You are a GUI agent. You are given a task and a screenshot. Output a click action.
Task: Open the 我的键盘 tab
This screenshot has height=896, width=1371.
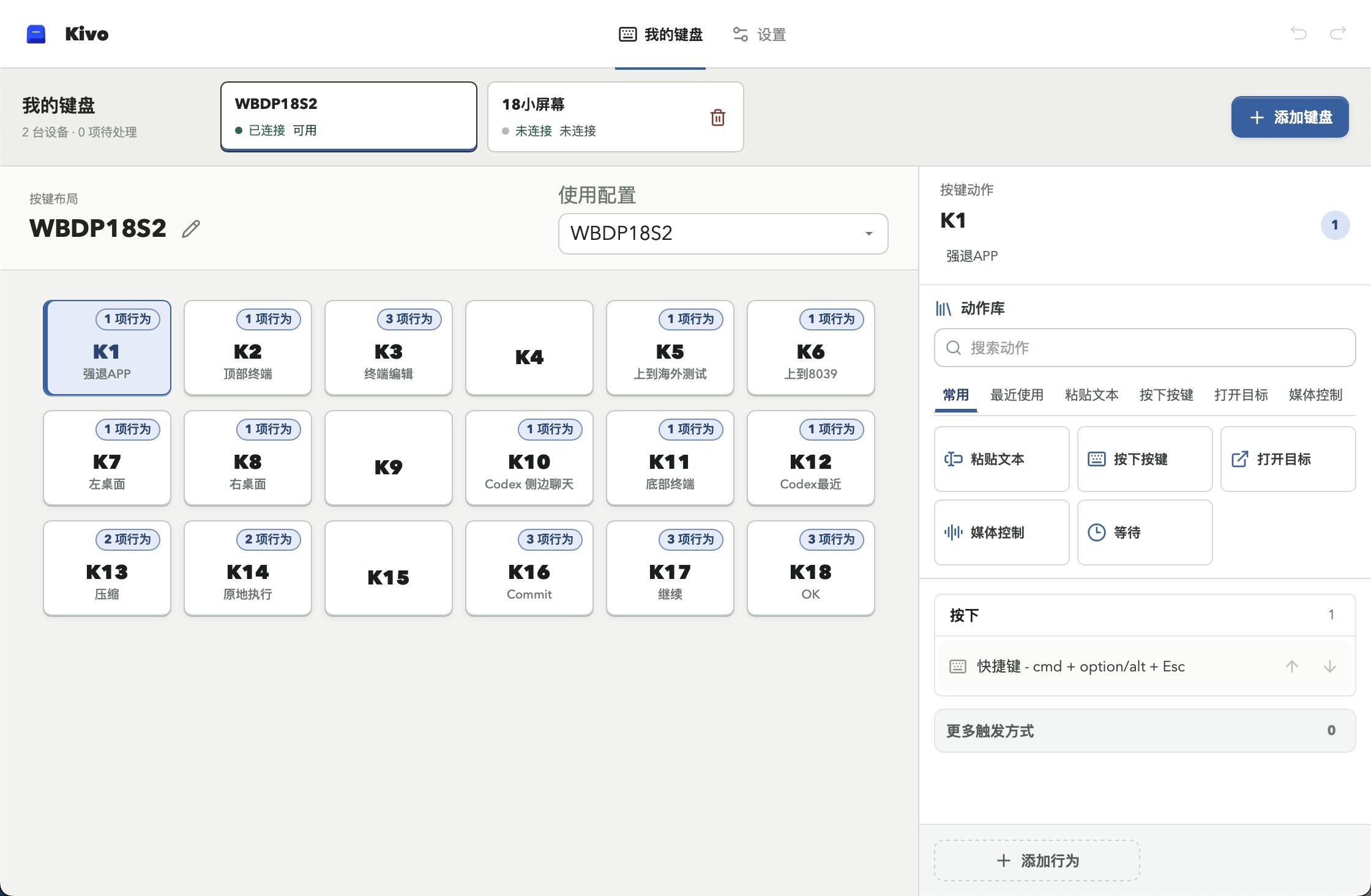(x=661, y=35)
